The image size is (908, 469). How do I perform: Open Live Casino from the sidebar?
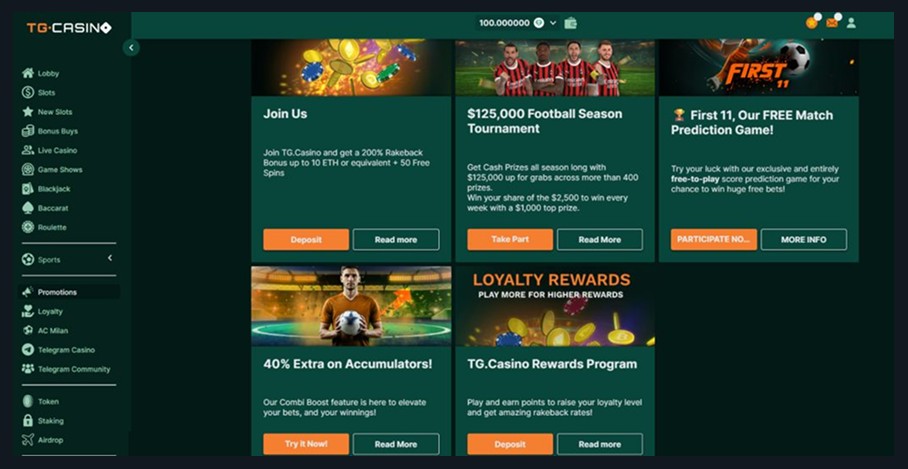(x=49, y=151)
